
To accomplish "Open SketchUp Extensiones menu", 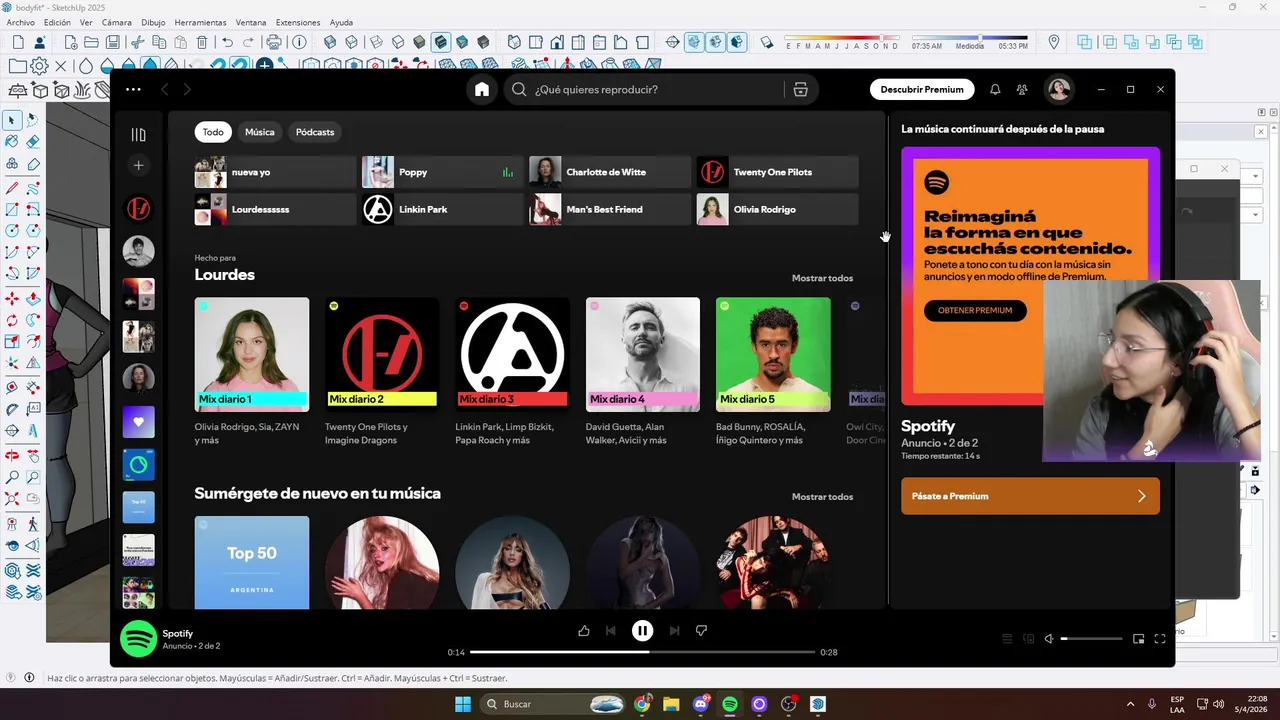I will 298,22.
